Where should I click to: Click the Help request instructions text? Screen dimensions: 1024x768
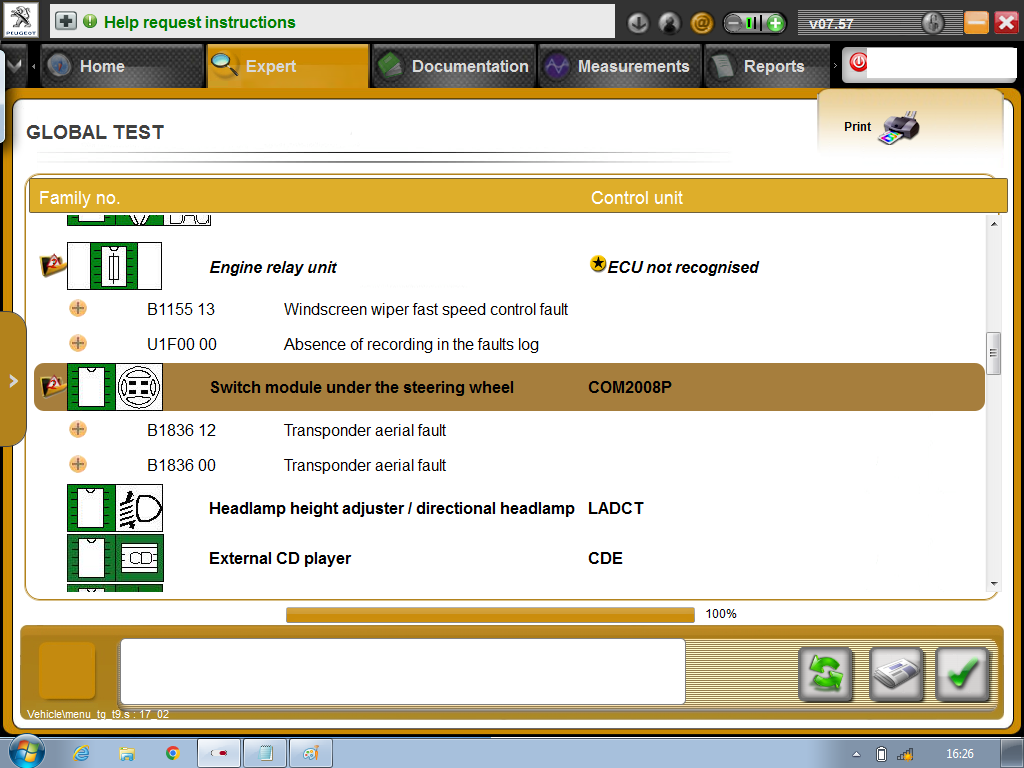coord(199,22)
